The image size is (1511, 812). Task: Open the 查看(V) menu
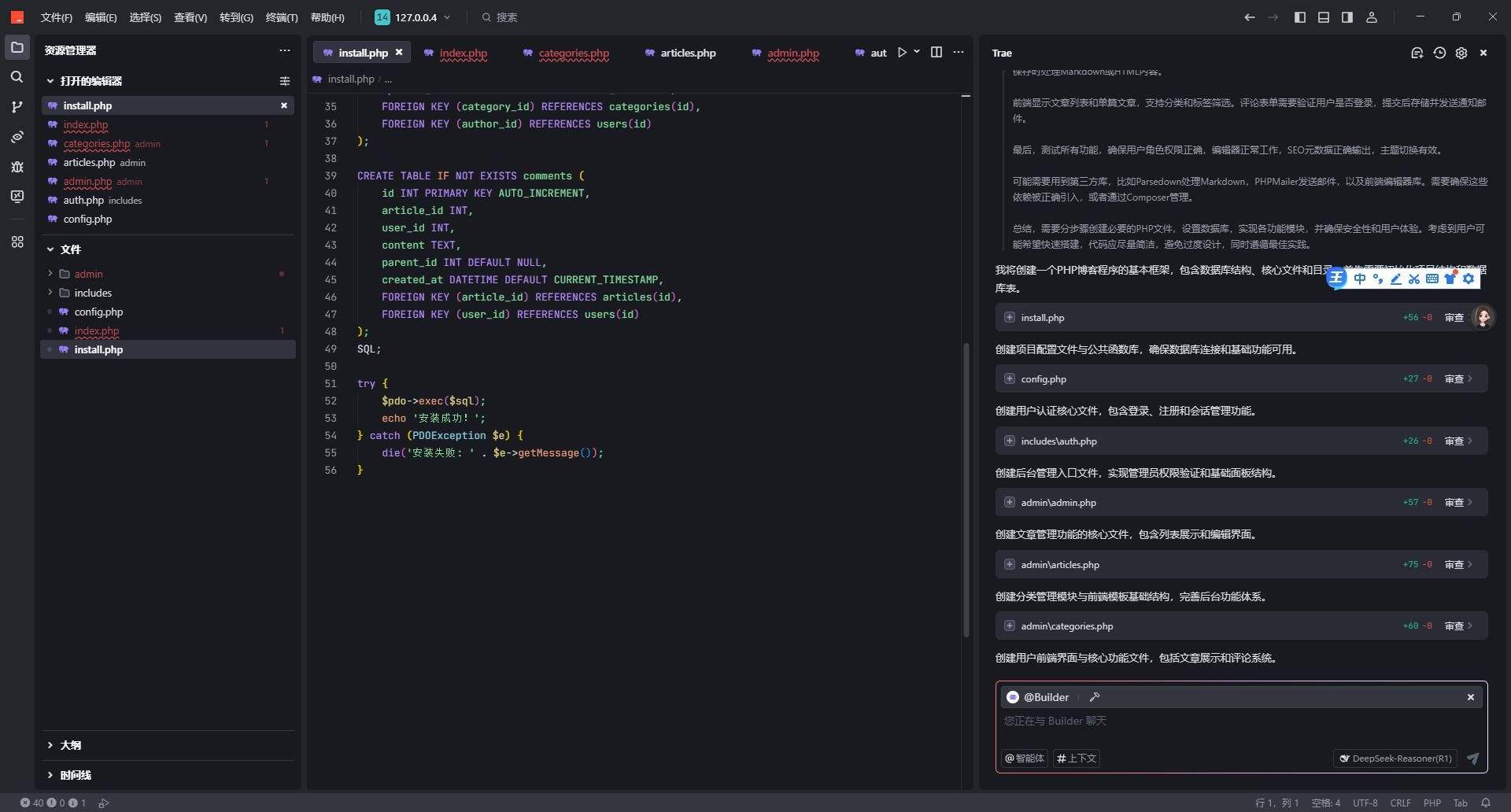coord(190,17)
